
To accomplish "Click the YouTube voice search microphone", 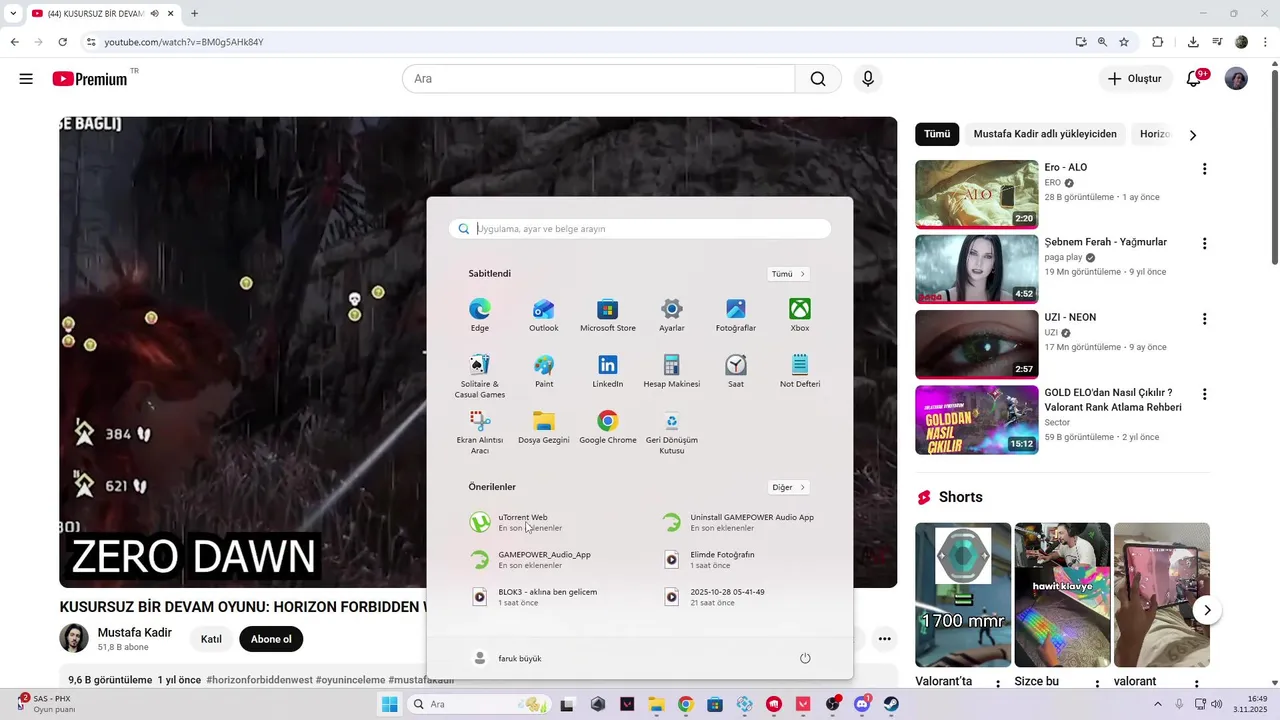I will (x=868, y=79).
